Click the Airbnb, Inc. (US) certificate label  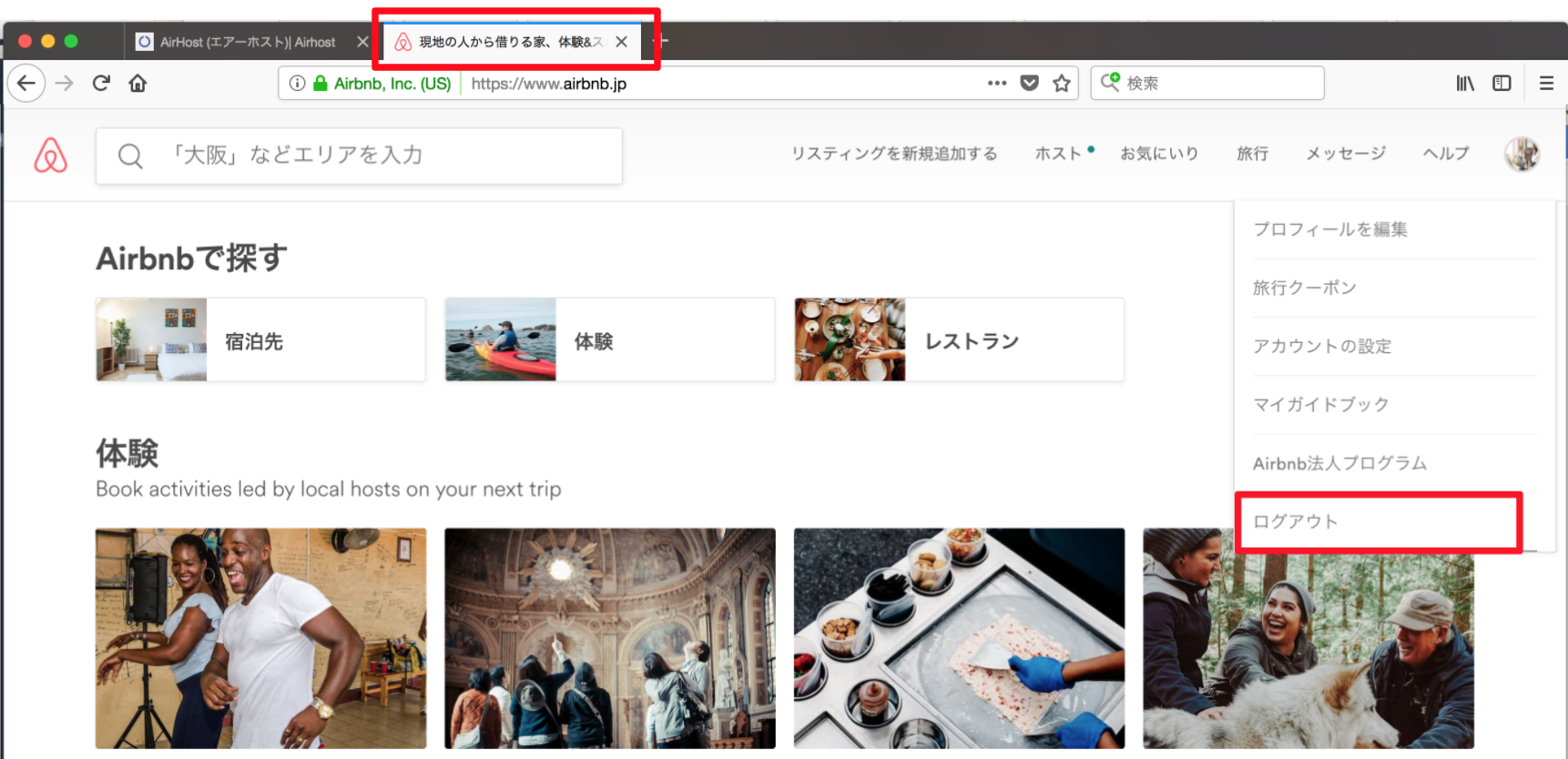(392, 84)
